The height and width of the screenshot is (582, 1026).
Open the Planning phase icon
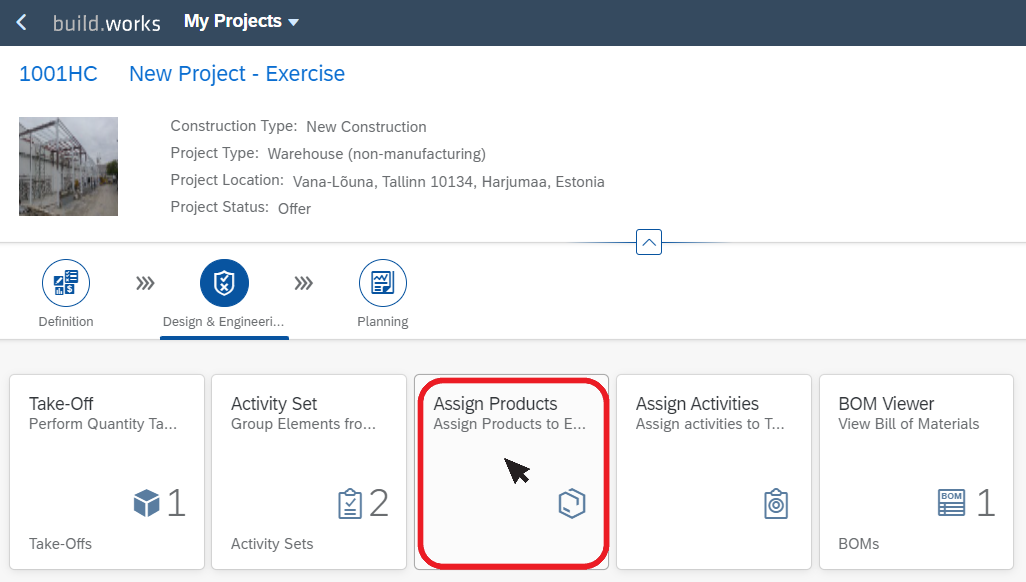[383, 283]
